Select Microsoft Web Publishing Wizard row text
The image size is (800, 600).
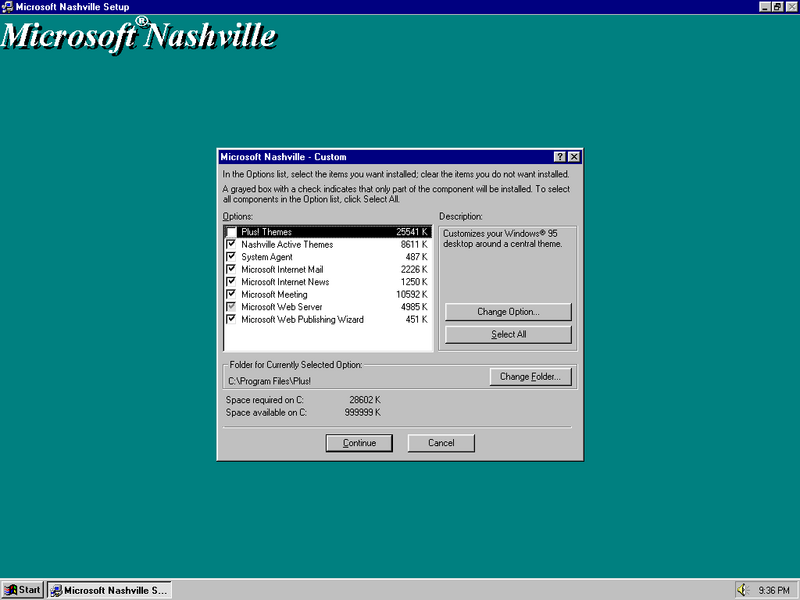(x=302, y=319)
